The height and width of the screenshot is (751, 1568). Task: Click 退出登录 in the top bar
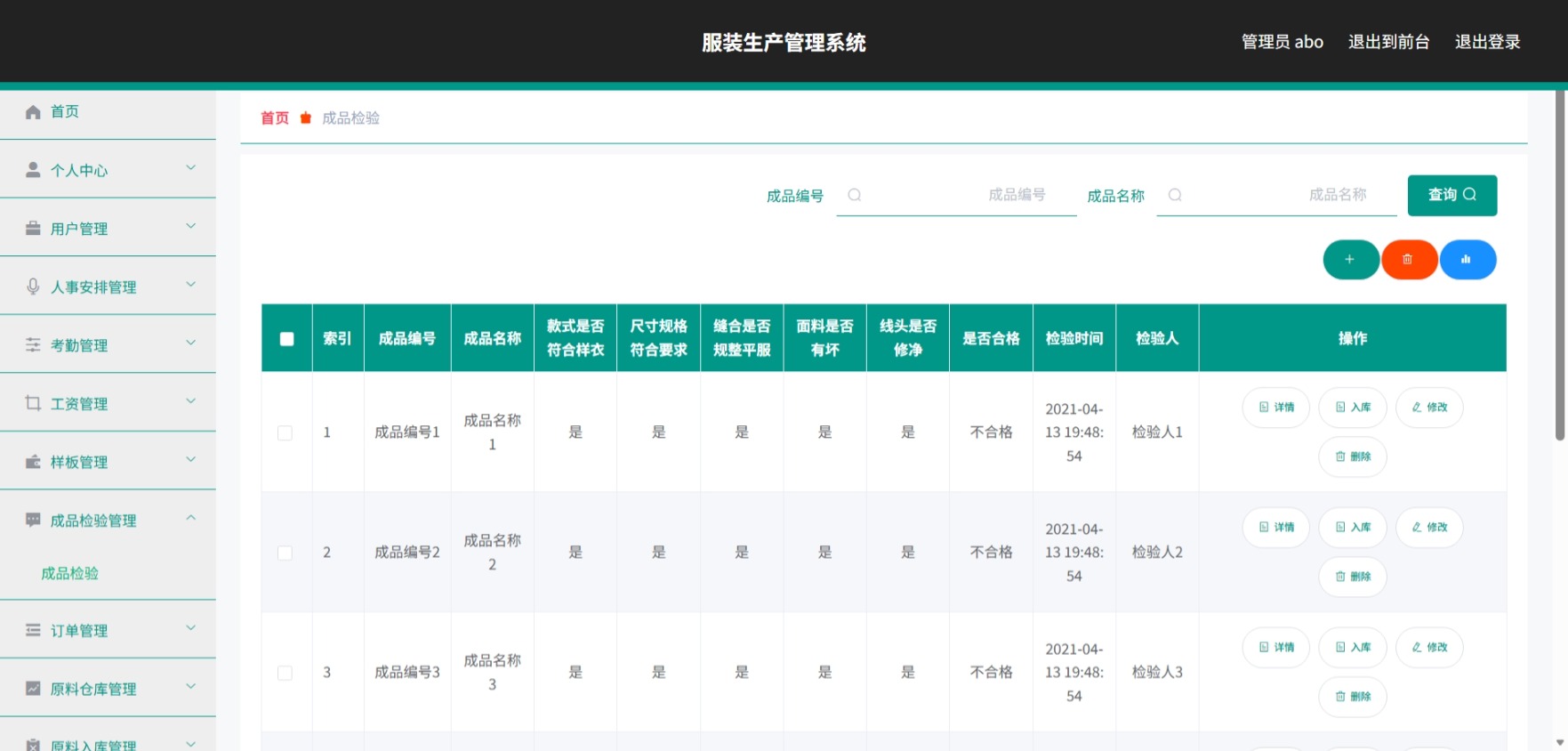click(x=1487, y=42)
